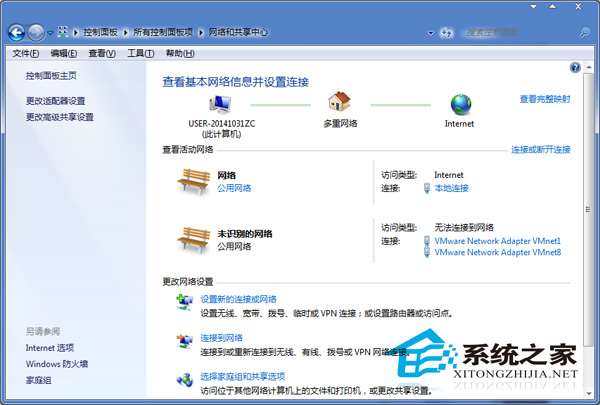Click the USER-20141031ZC computer icon
This screenshot has width=600, height=405.
(220, 105)
